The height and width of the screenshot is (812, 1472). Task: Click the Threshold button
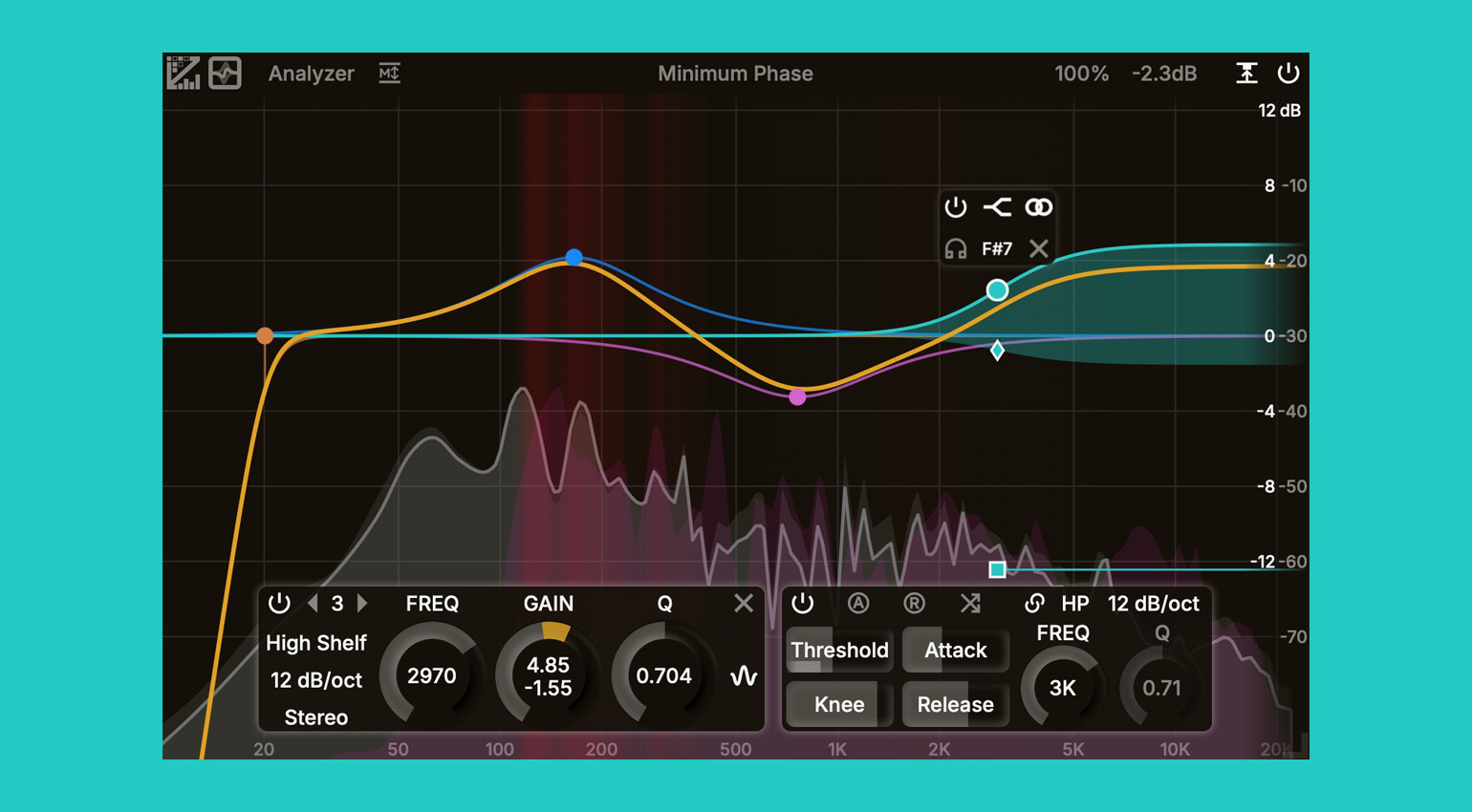point(839,651)
